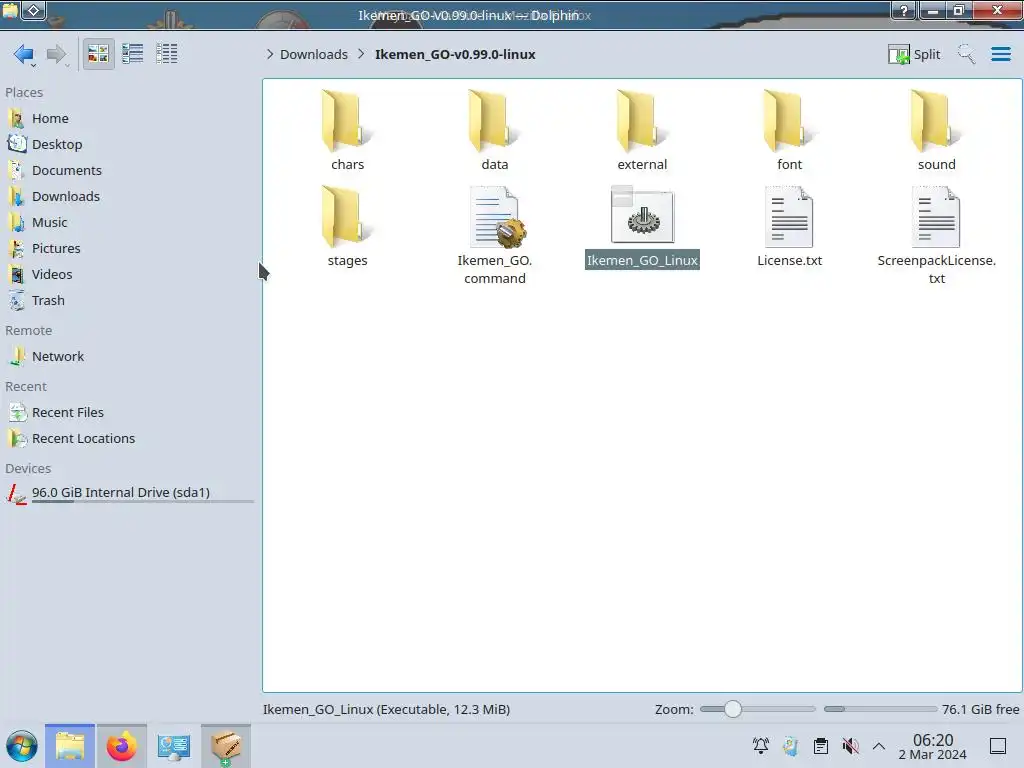This screenshot has width=1024, height=768.
Task: Select the sound folder
Action: [x=936, y=131]
